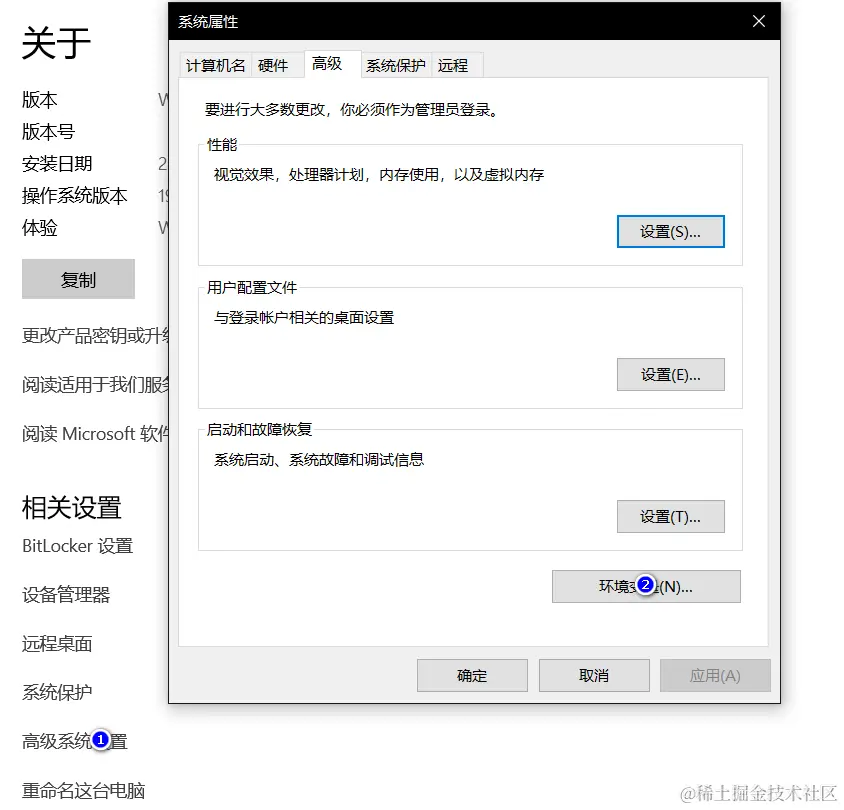Open BitLocker 设置 link
The width and height of the screenshot is (844, 810).
point(78,546)
